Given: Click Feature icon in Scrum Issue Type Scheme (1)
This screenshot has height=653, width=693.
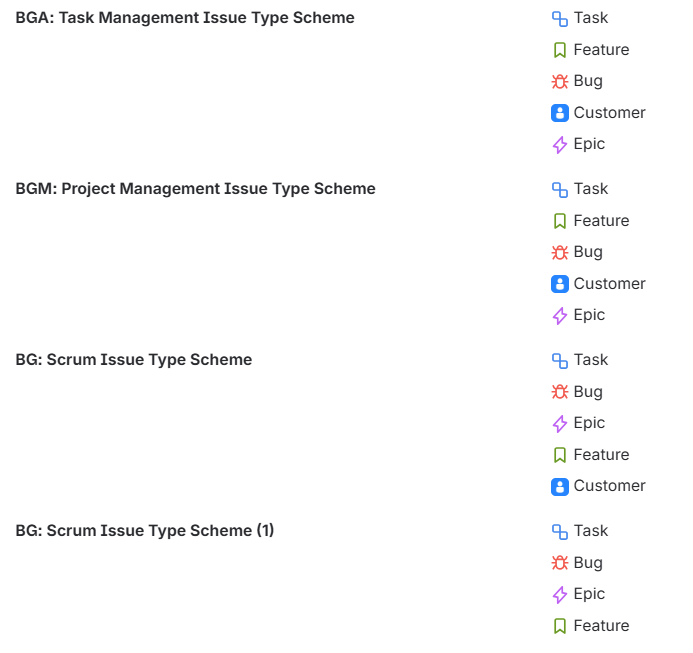Looking at the screenshot, I should click(560, 626).
